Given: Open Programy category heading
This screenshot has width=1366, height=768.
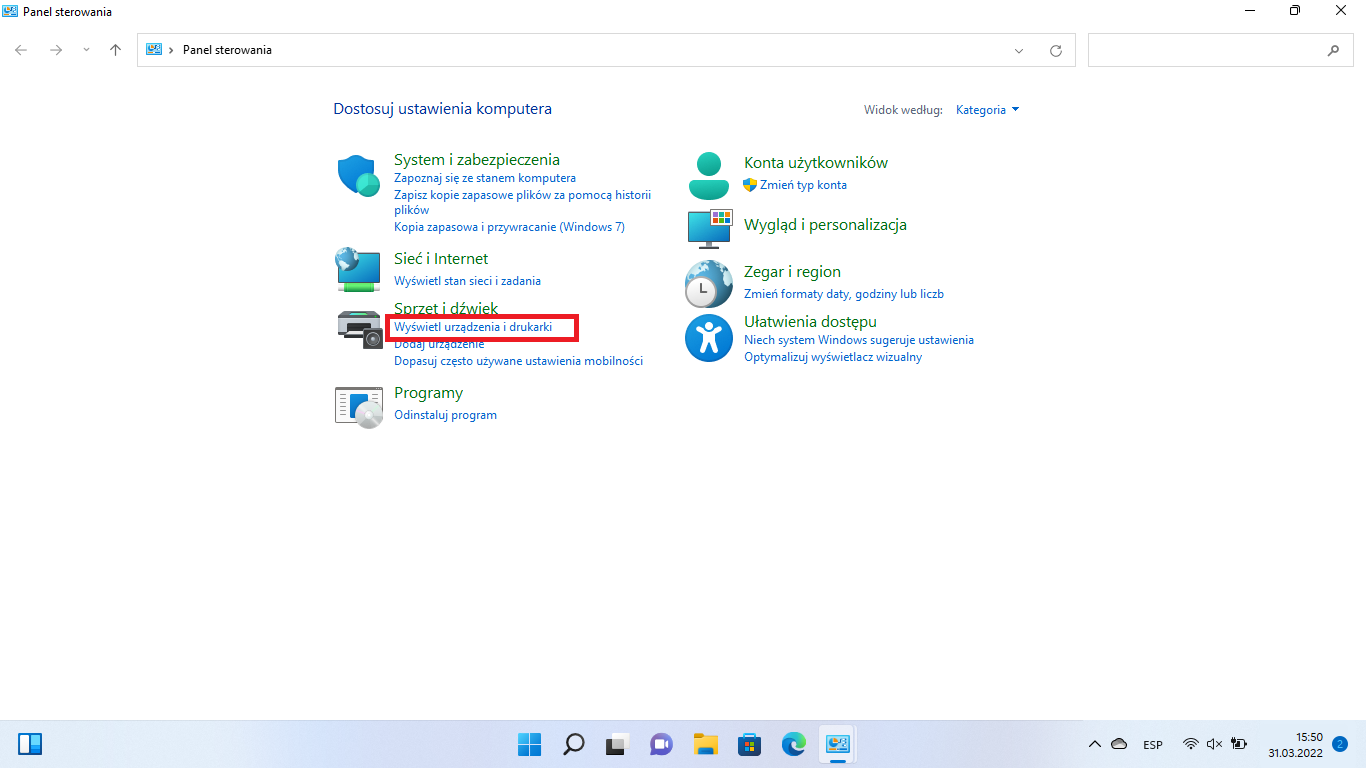Looking at the screenshot, I should (x=428, y=393).
